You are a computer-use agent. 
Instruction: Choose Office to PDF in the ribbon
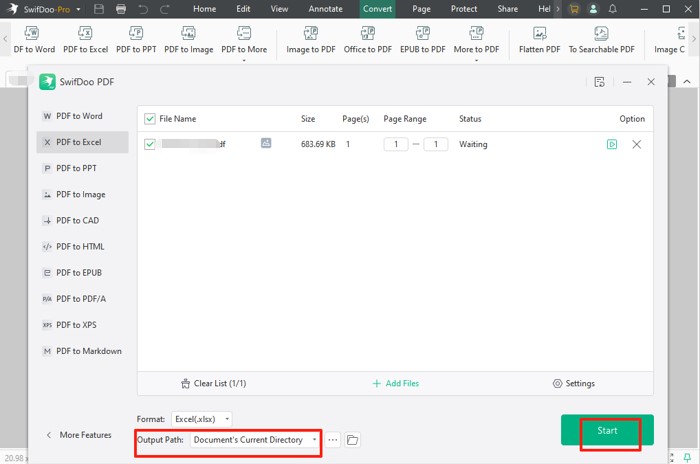(367, 40)
